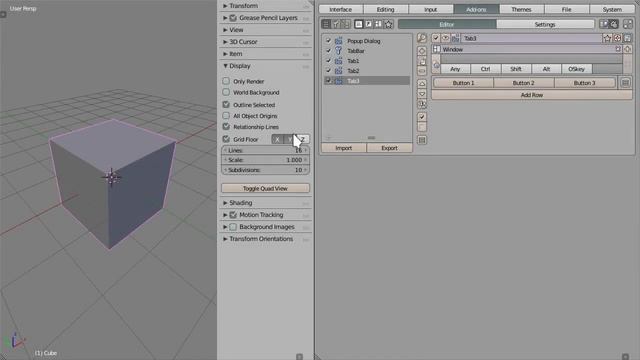Viewport: 640px width, 360px height.
Task: Enable World Background checkbox
Action: (x=226, y=92)
